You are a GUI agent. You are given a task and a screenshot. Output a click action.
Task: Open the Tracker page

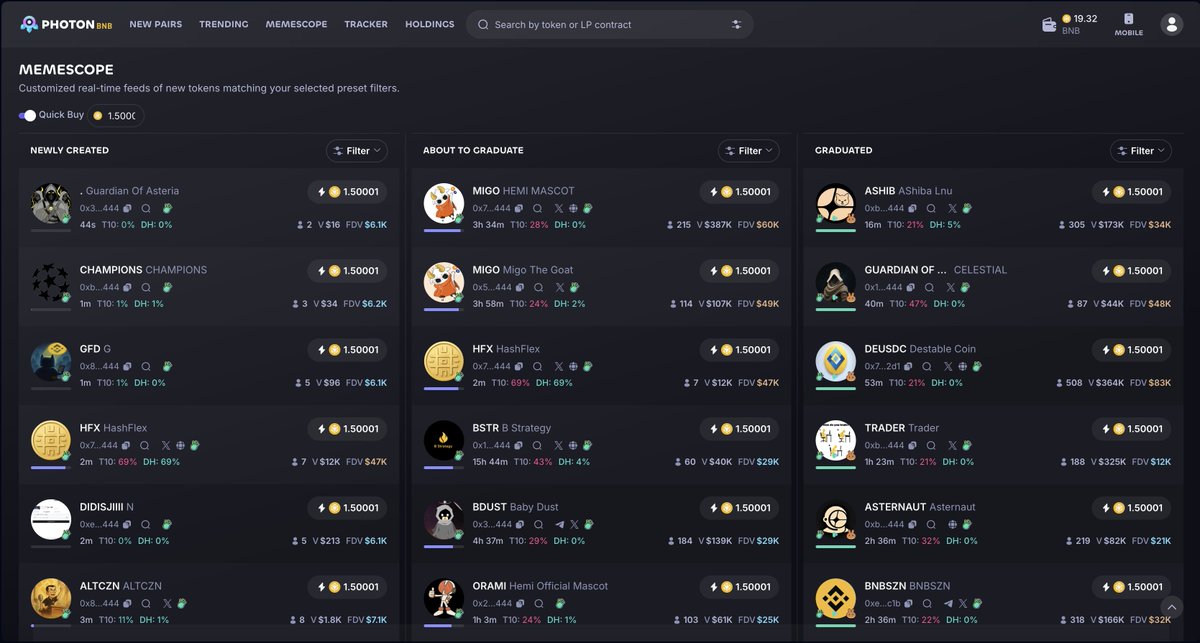point(366,24)
